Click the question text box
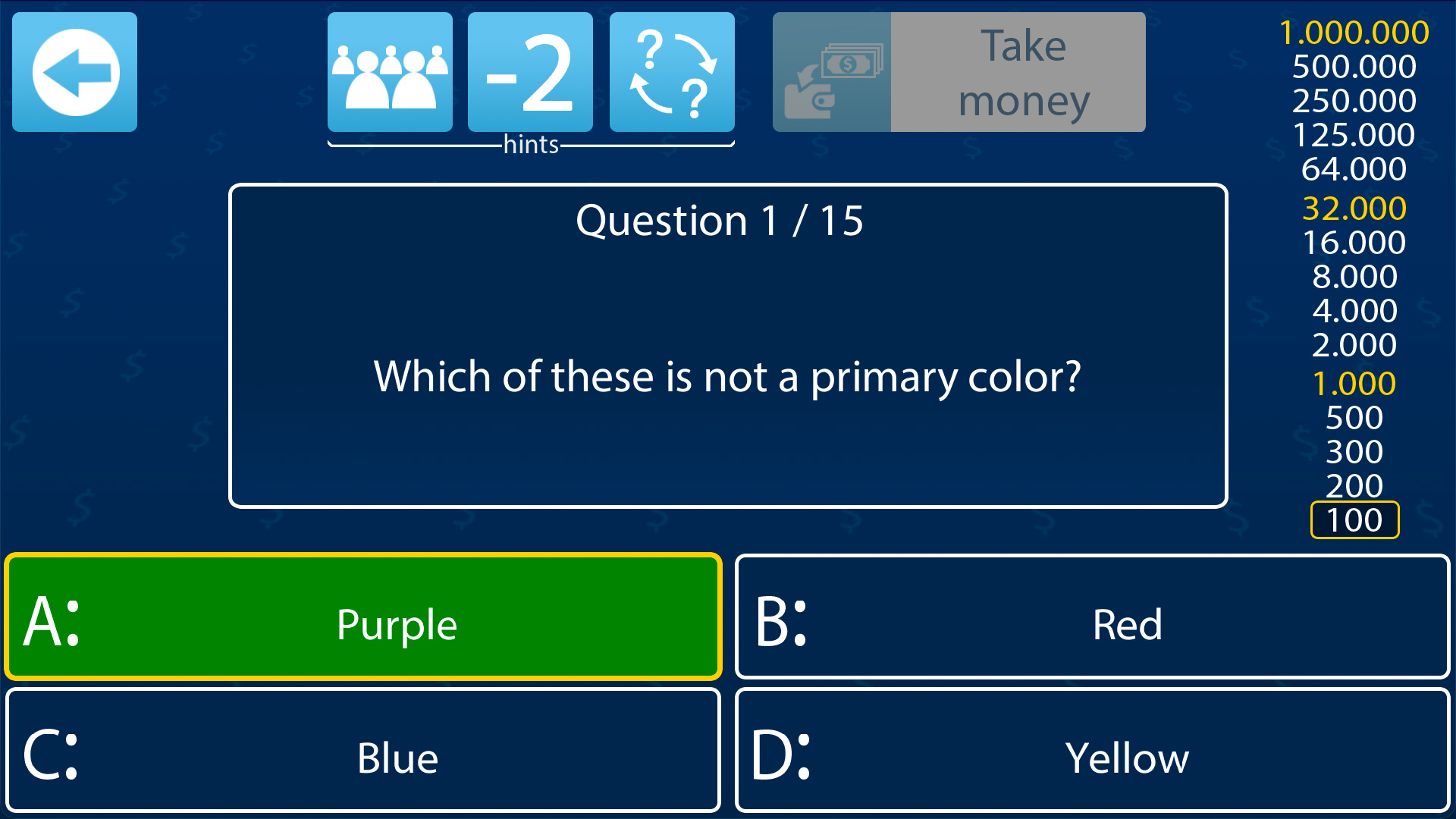Viewport: 1456px width, 819px height. coord(728,376)
